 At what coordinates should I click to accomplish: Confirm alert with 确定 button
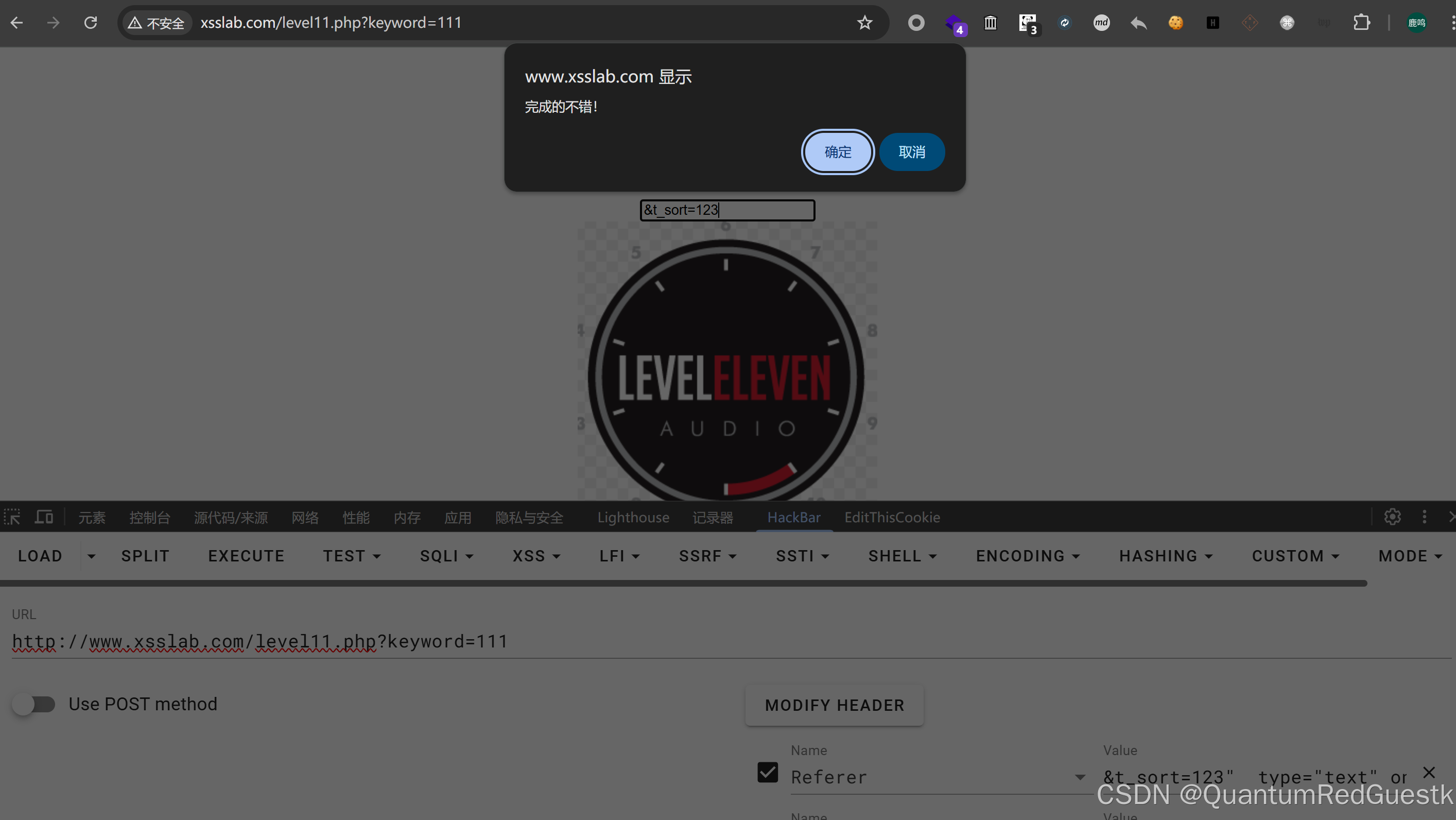[x=837, y=152]
